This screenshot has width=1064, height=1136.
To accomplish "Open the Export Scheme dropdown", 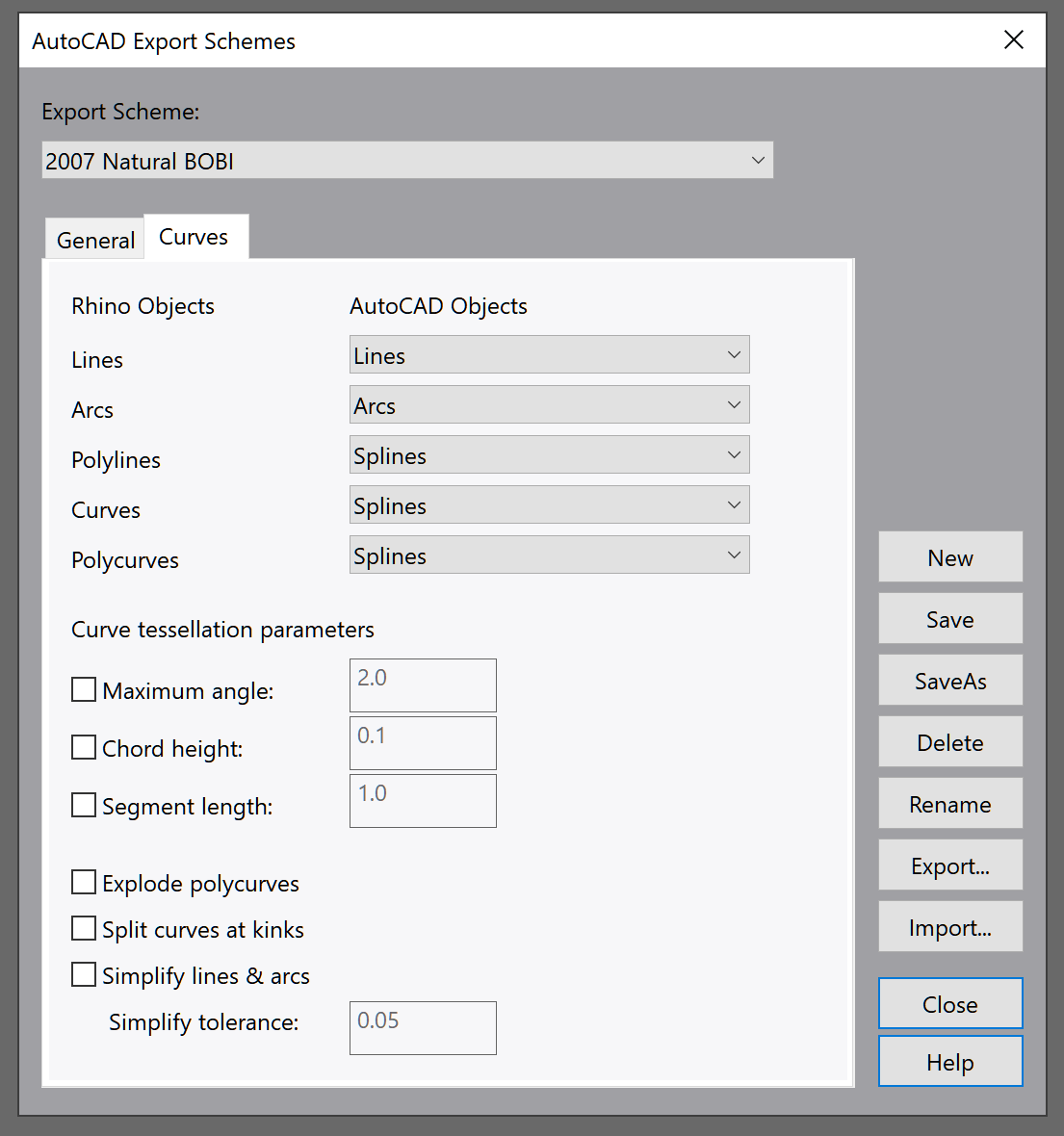I will 407,160.
